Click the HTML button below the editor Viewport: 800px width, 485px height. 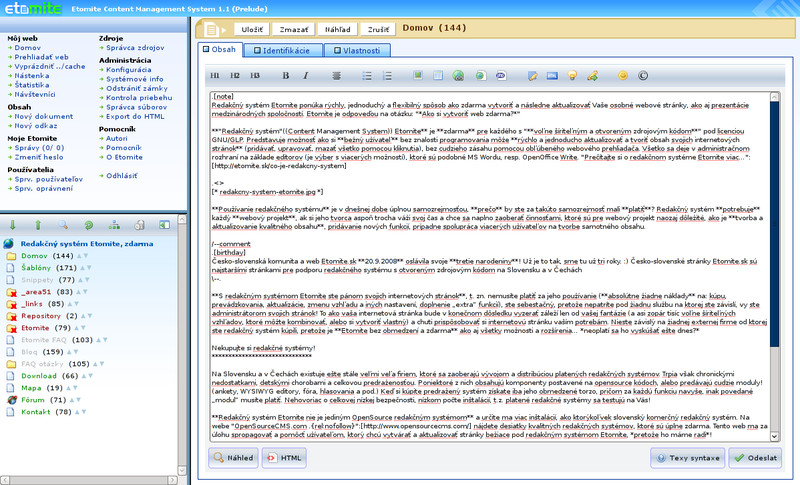point(285,457)
